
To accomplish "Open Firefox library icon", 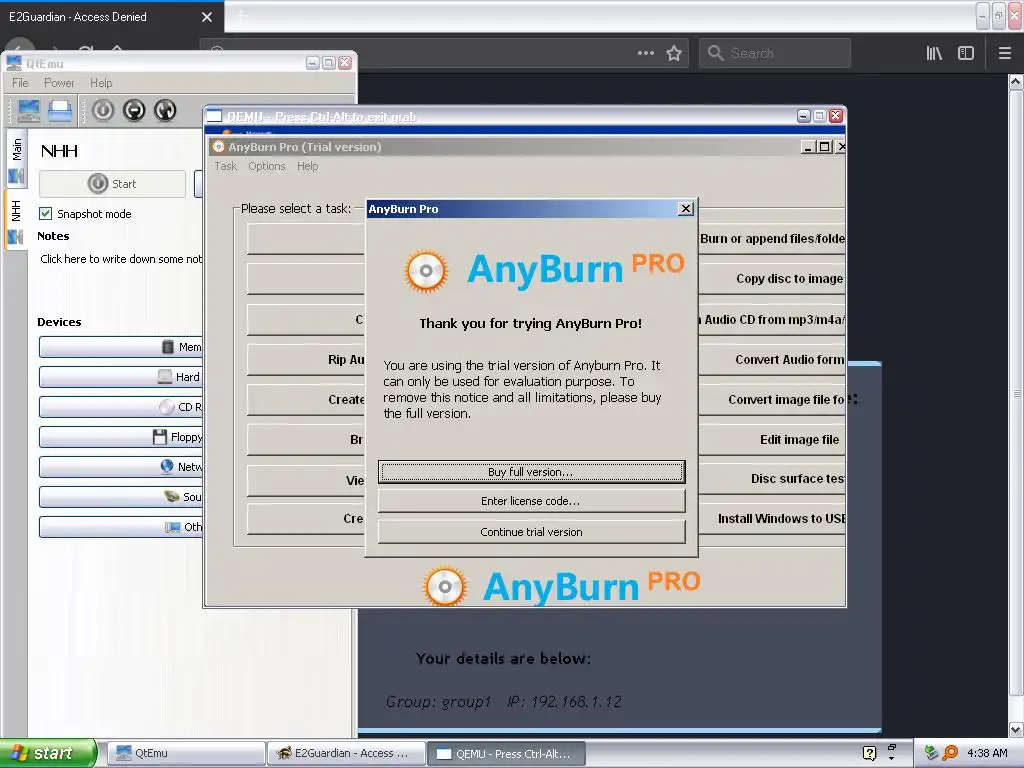I will coord(934,53).
